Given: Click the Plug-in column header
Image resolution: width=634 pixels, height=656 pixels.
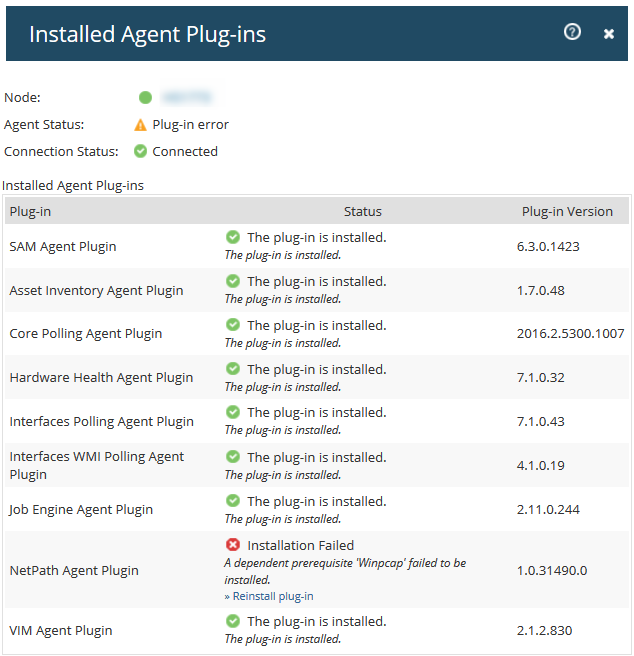Looking at the screenshot, I should point(30,211).
